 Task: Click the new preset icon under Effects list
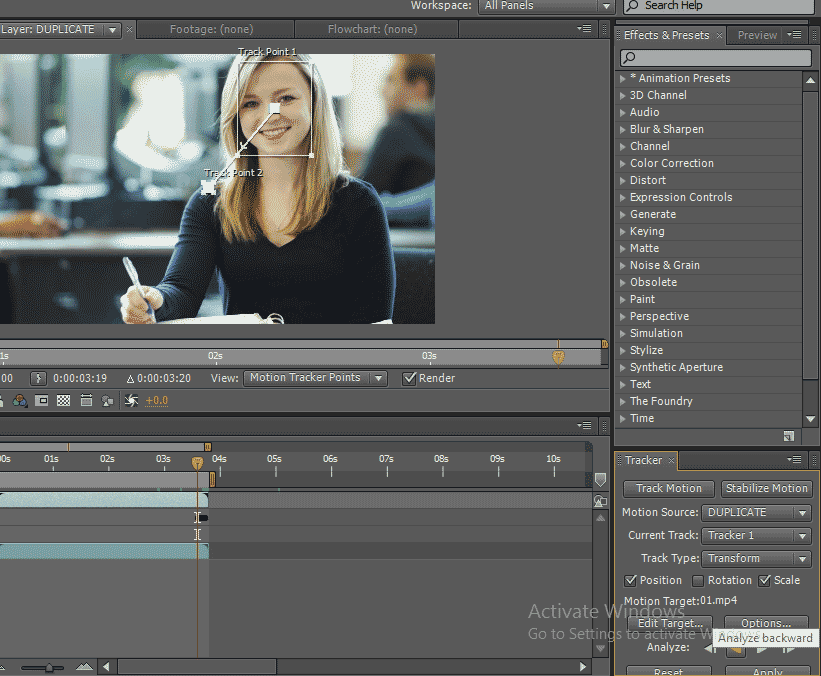[x=789, y=436]
